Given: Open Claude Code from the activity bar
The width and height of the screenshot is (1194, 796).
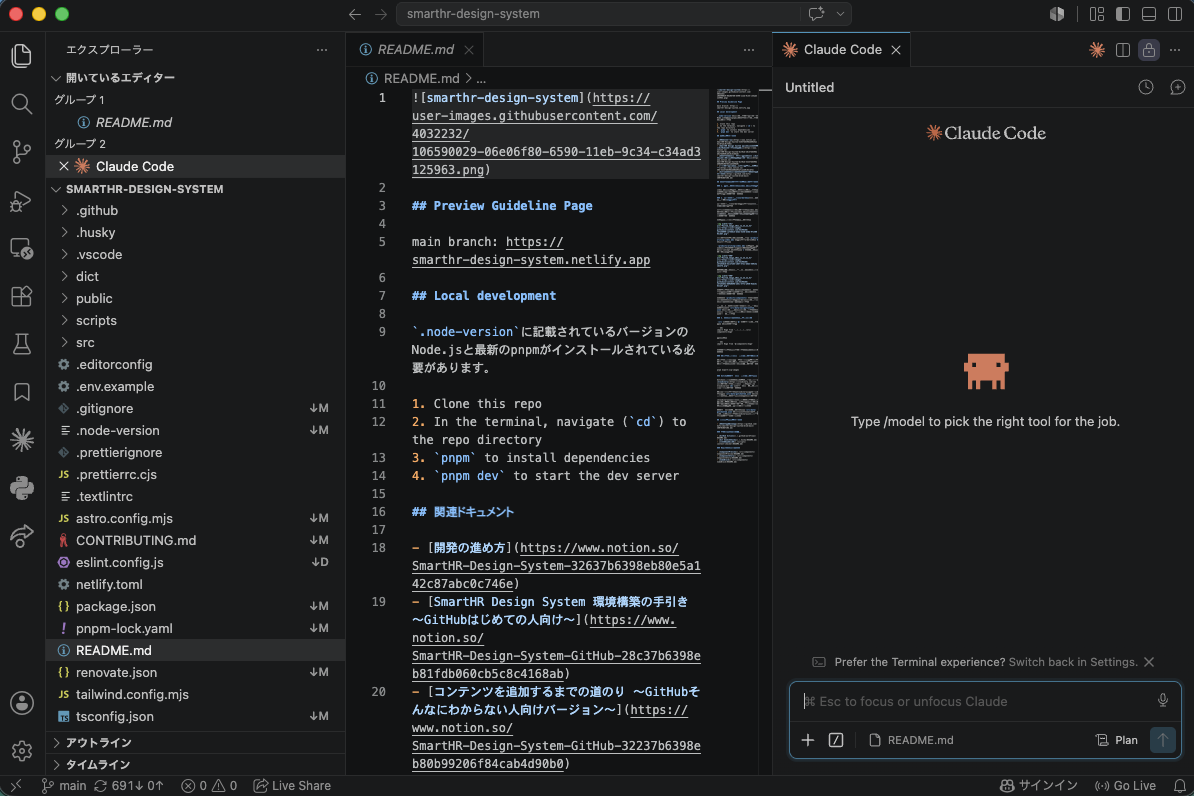Looking at the screenshot, I should click(21, 440).
